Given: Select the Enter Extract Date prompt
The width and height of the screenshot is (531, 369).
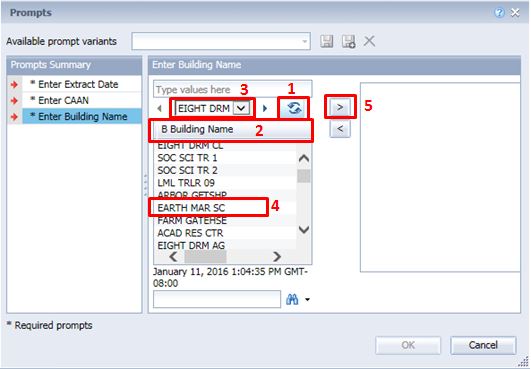Looking at the screenshot, I should [74, 84].
